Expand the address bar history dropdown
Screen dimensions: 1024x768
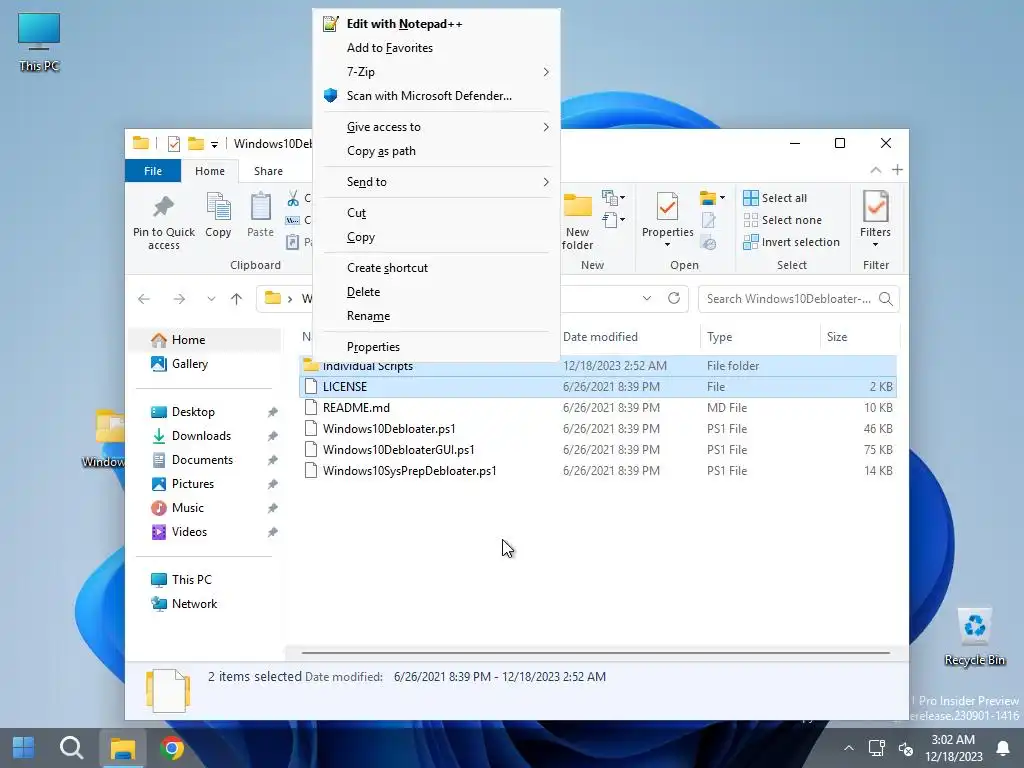pos(647,298)
